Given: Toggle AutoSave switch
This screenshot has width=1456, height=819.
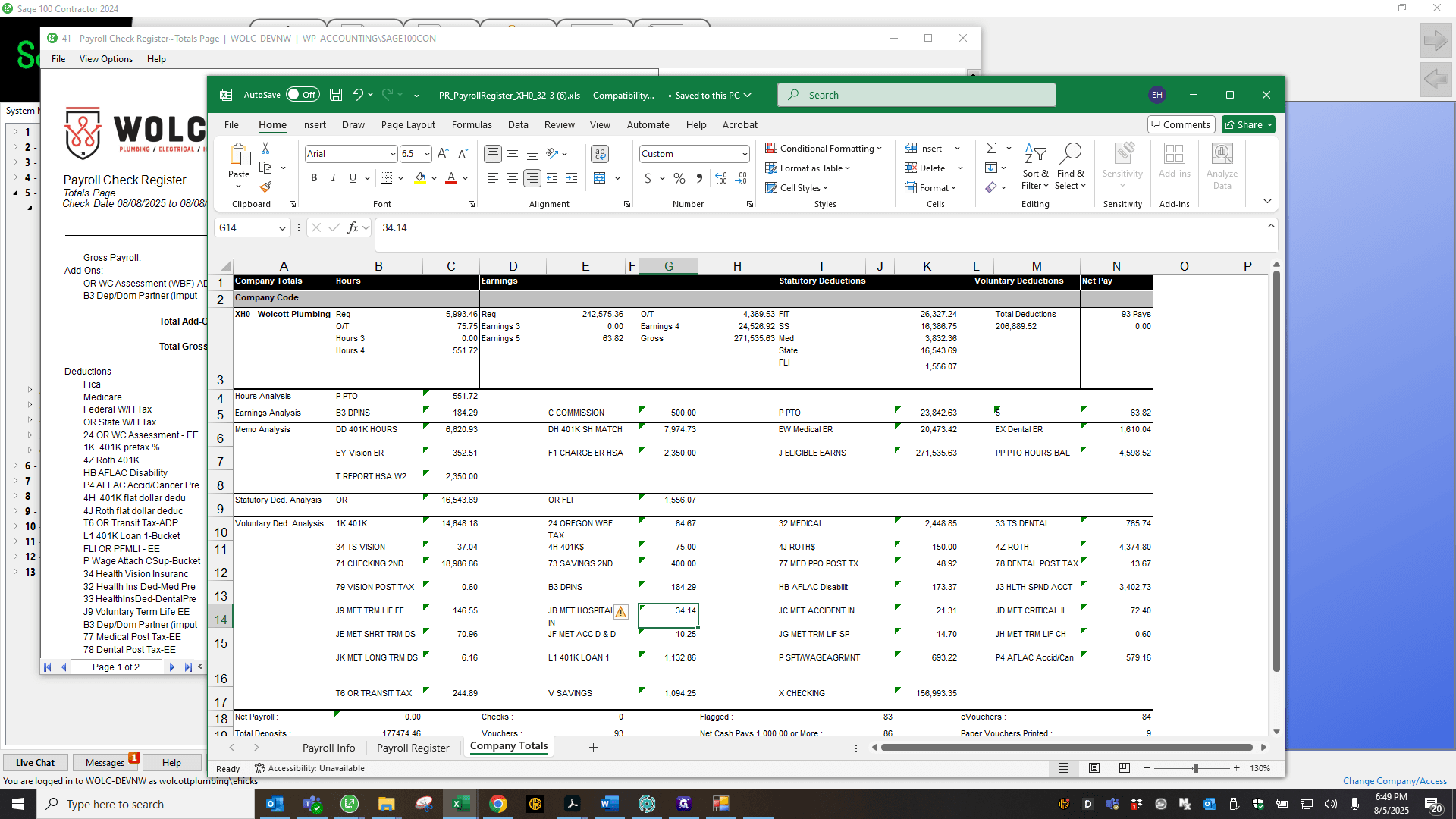Looking at the screenshot, I should [303, 95].
